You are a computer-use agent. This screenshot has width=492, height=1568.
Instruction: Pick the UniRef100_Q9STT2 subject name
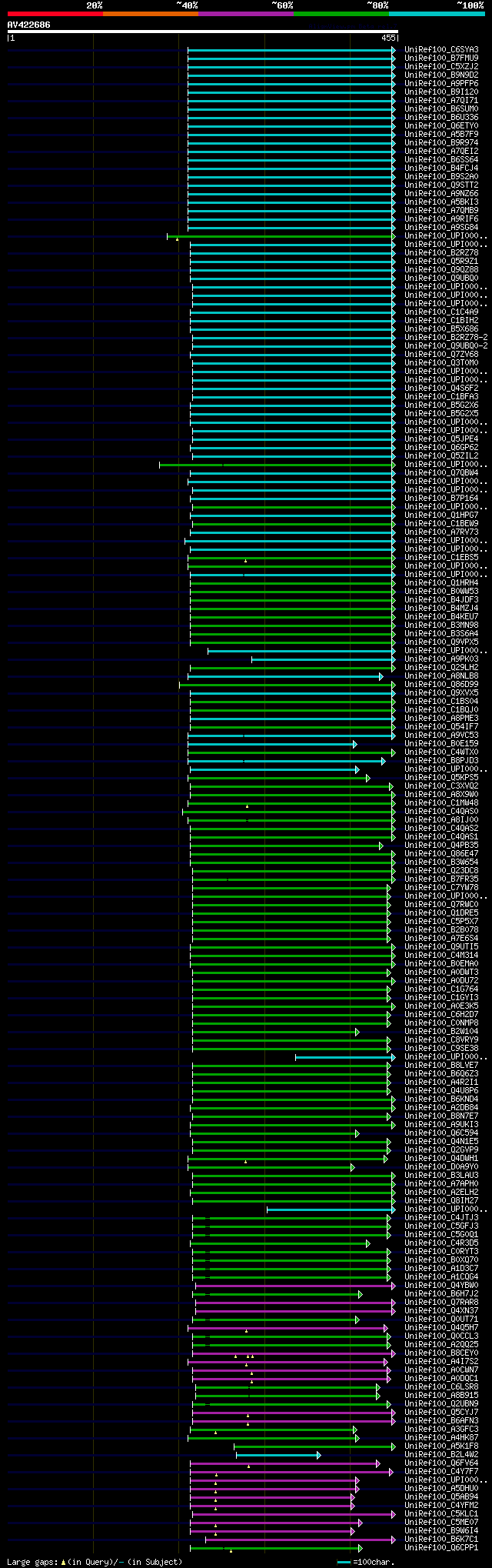tap(441, 185)
